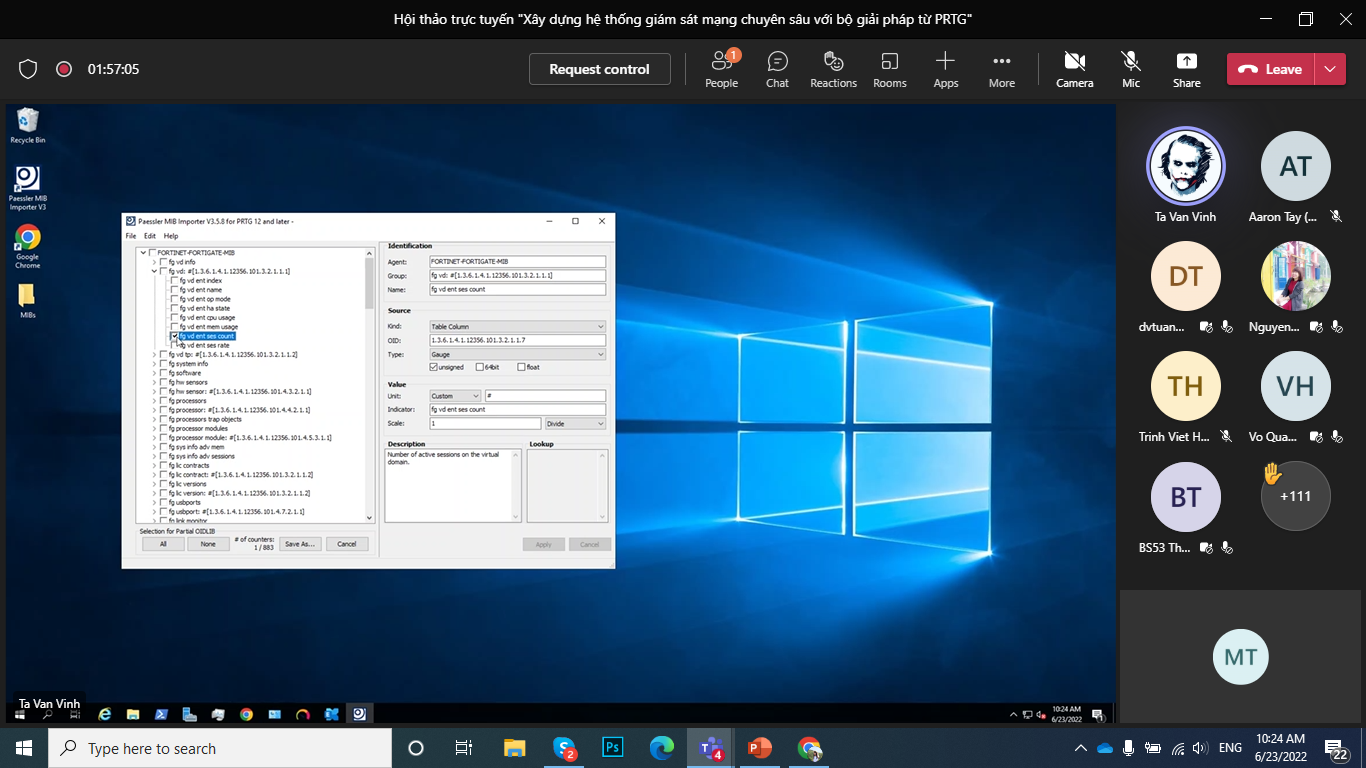This screenshot has width=1366, height=768.
Task: Open PowerPoint from local taskbar
Action: (x=760, y=748)
